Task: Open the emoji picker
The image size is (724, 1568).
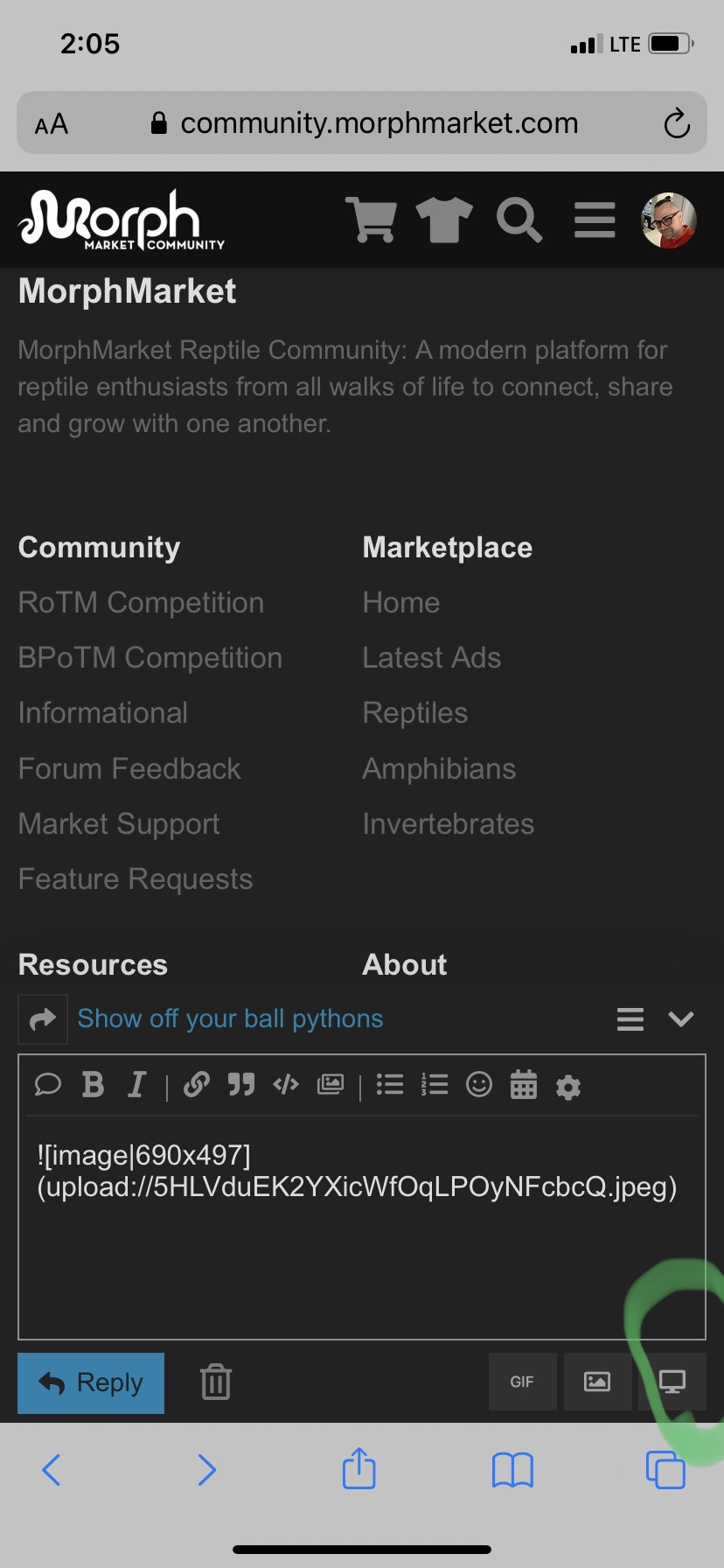Action: [x=479, y=1085]
